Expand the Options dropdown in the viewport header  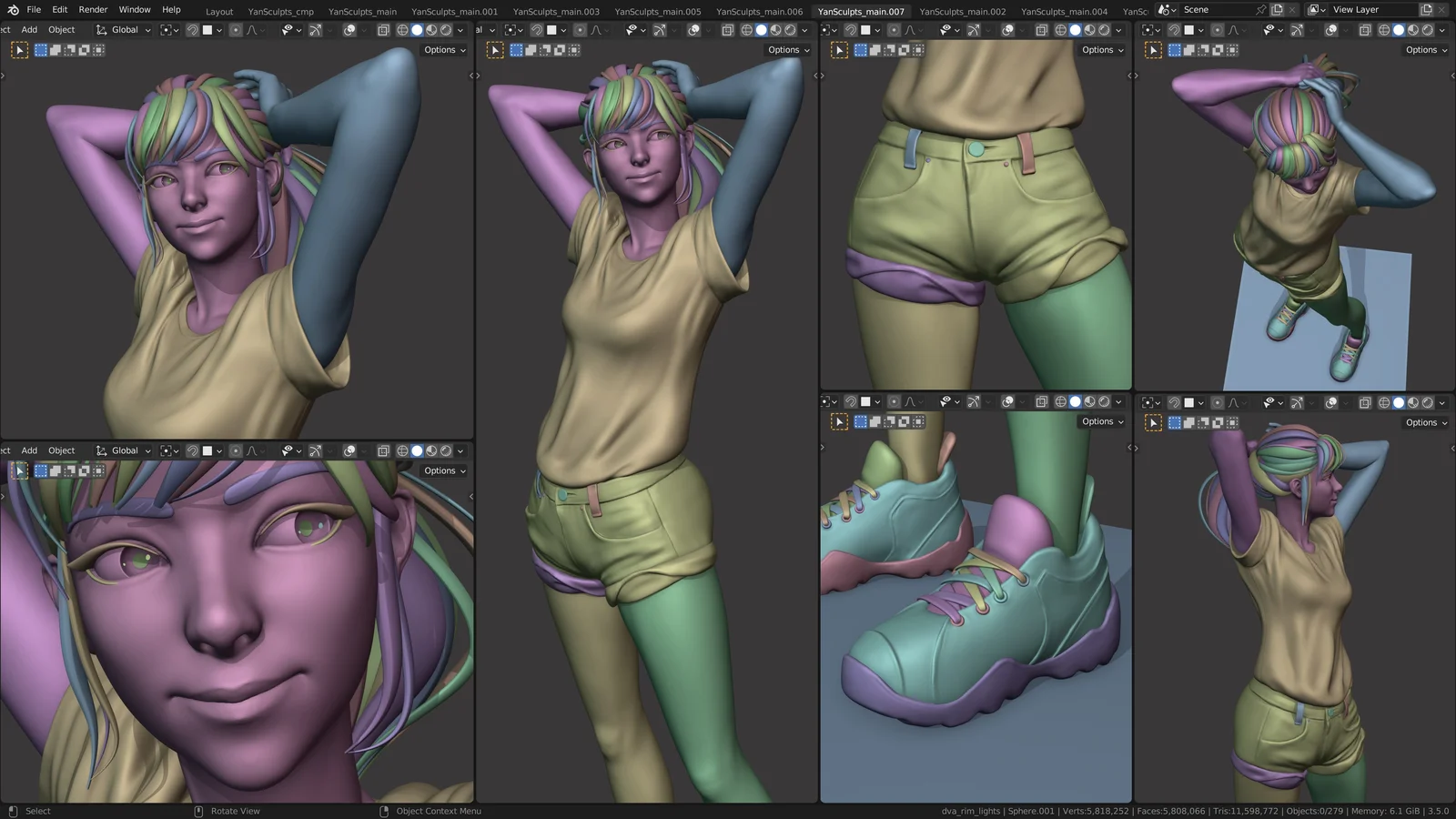pos(443,50)
